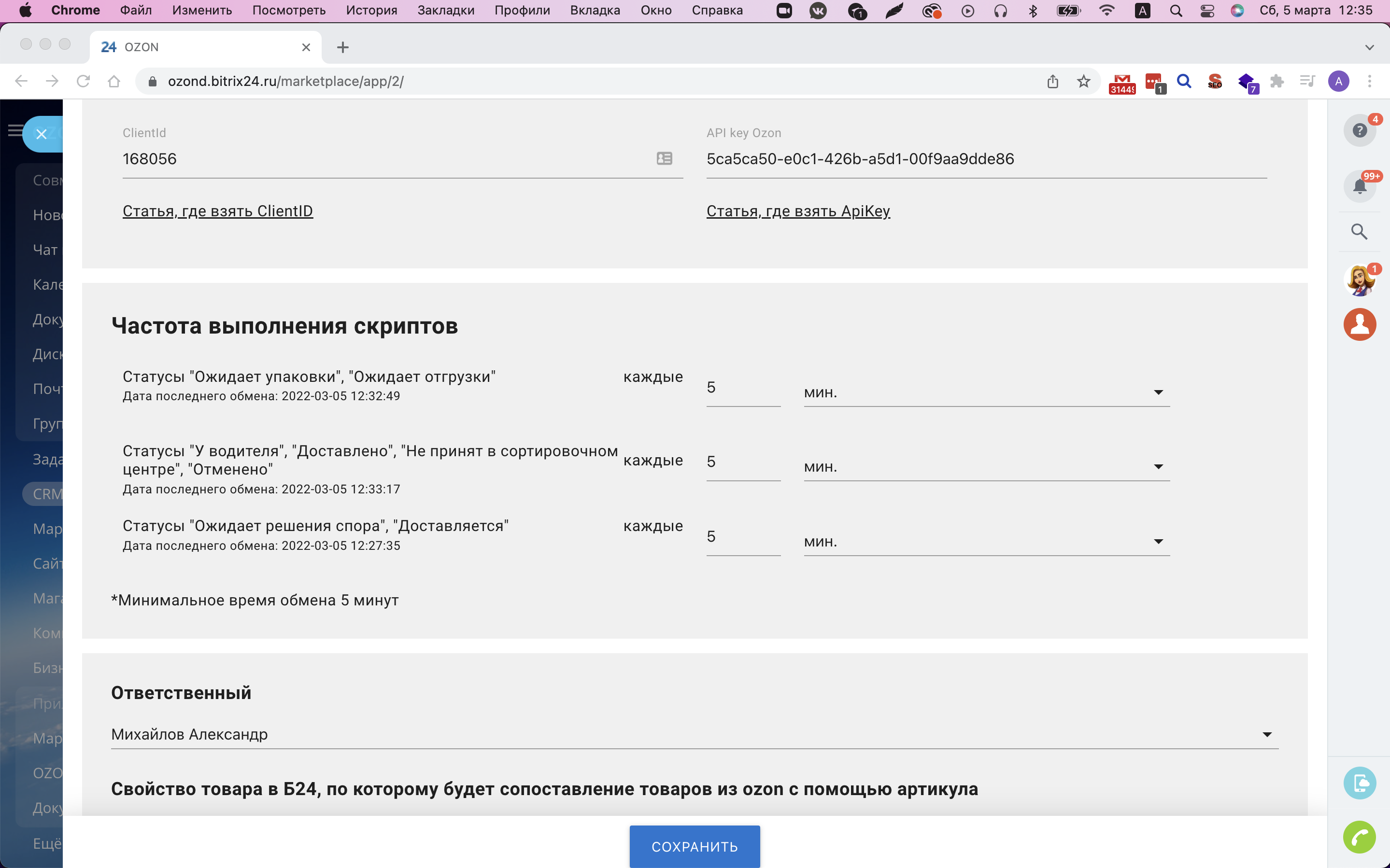Open the Chrome extensions puzzle icon
This screenshot has width=1390, height=868.
1277,82
